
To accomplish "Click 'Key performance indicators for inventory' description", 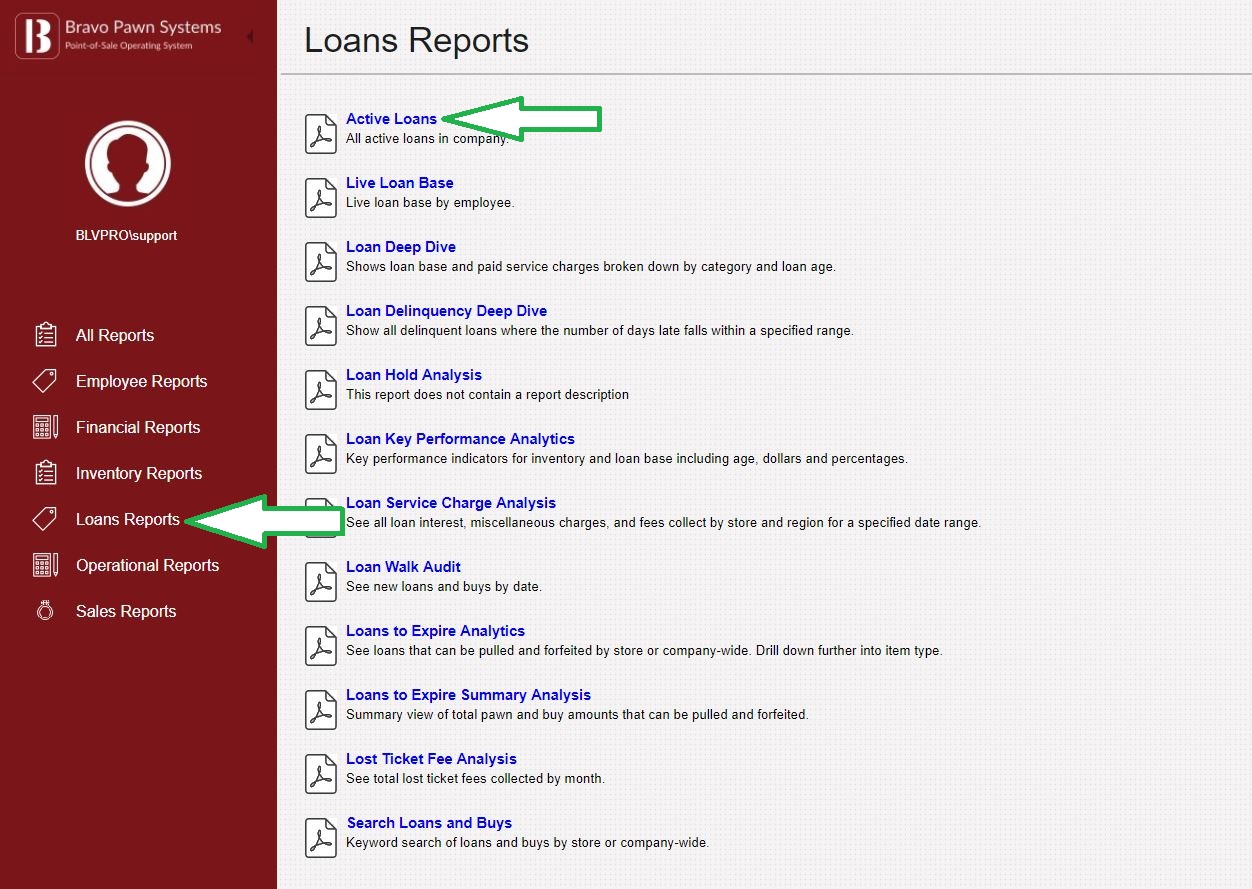I will [x=627, y=459].
